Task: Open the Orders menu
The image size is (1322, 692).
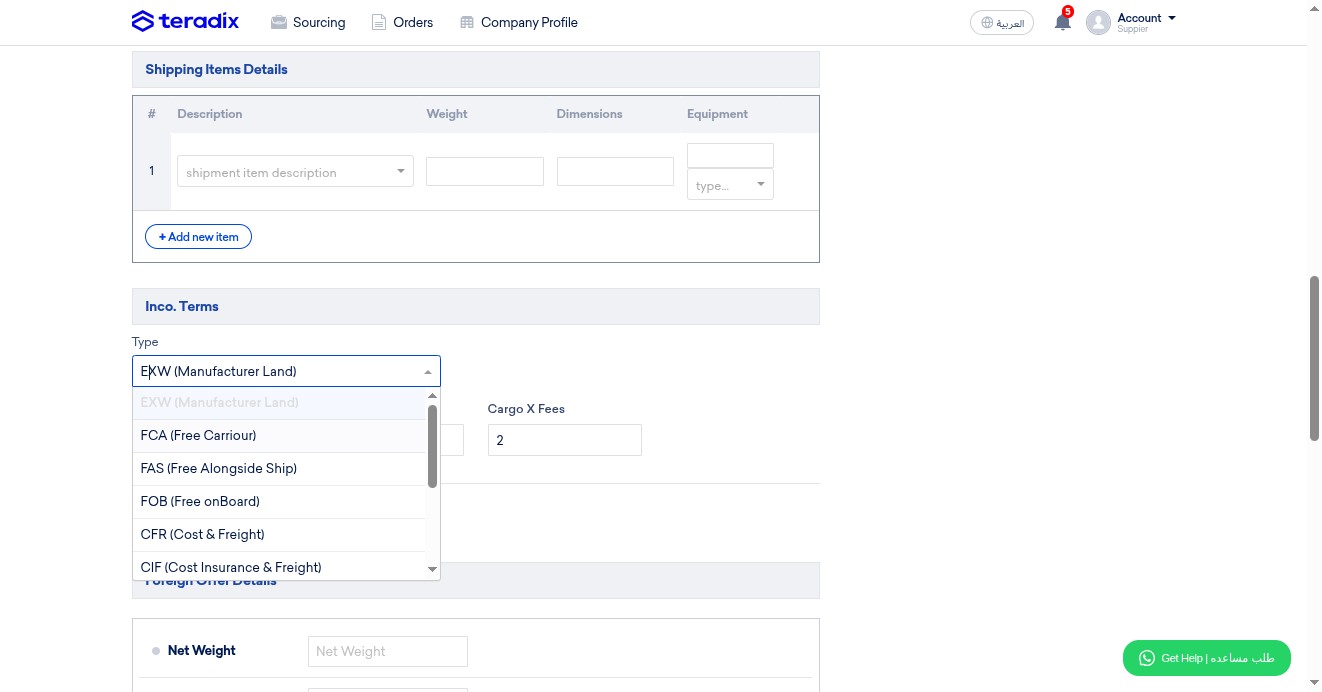Action: click(402, 22)
